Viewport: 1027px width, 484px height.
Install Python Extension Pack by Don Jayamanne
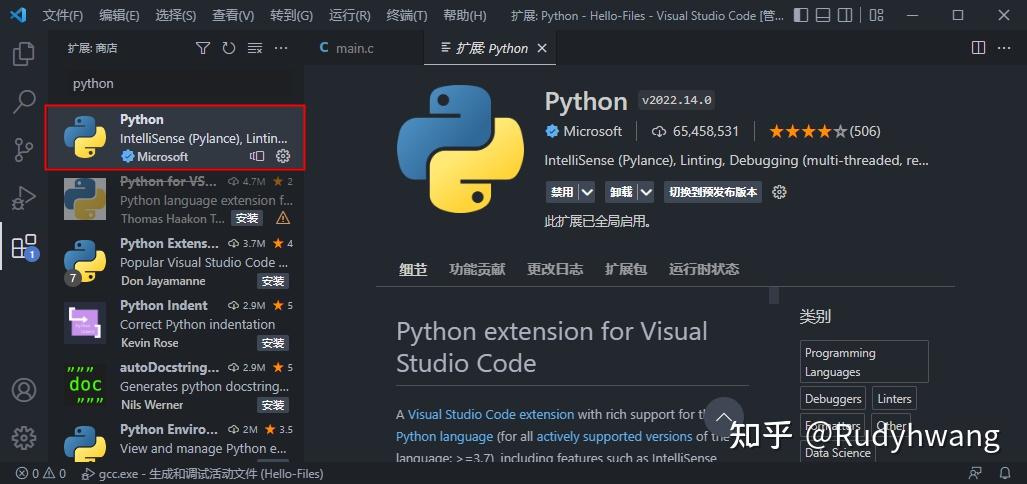tap(273, 281)
